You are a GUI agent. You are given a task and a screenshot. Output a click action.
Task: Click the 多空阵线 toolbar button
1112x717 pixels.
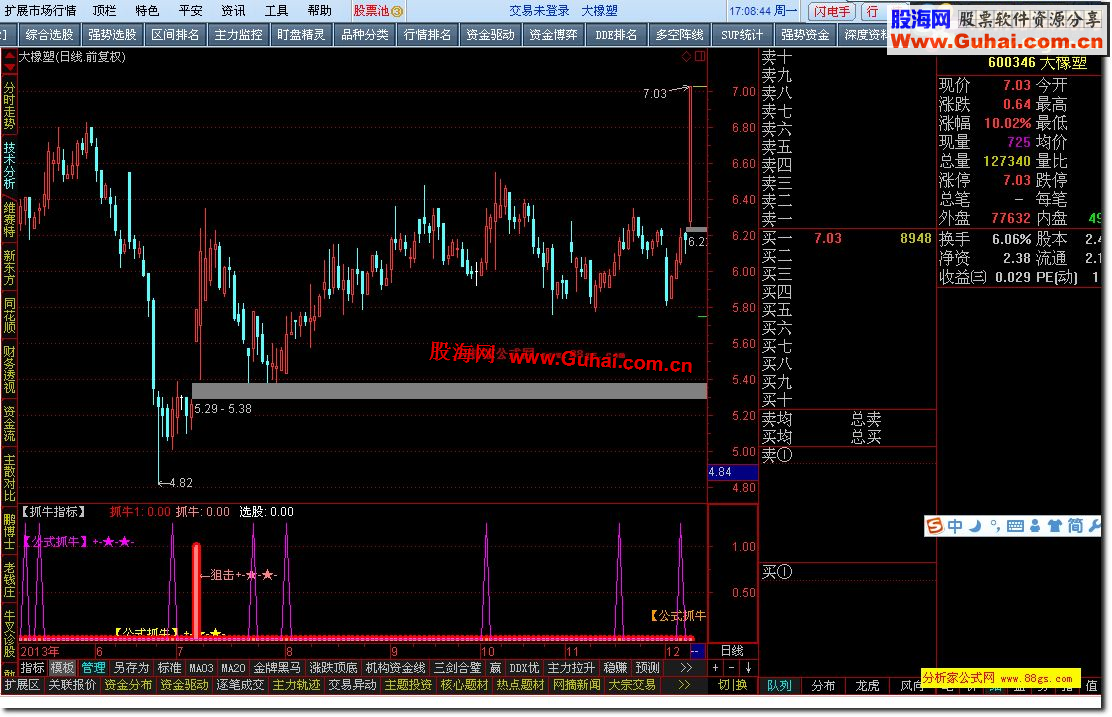679,34
